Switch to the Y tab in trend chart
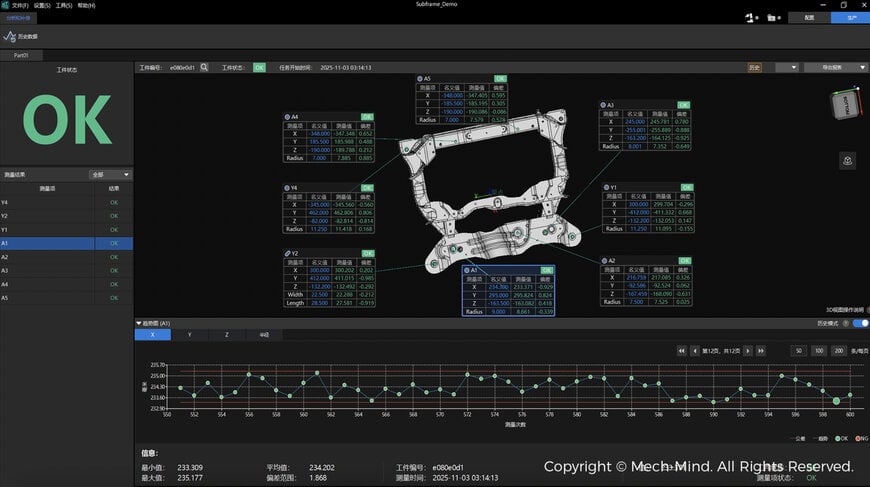870x487 pixels. point(188,335)
